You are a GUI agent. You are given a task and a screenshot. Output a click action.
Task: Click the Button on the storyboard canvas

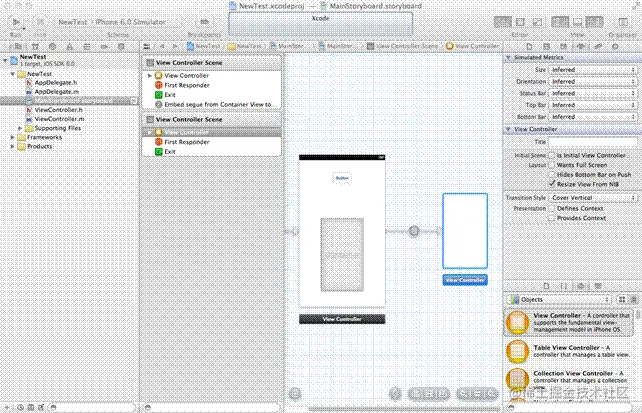pos(342,178)
